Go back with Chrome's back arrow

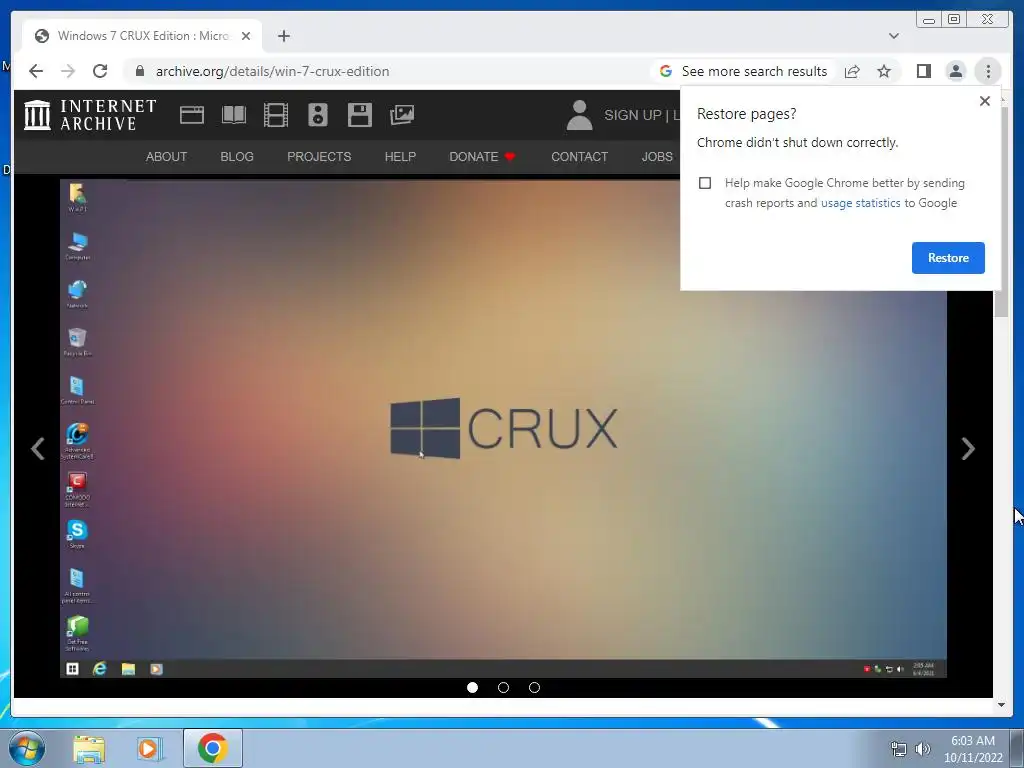pos(36,71)
